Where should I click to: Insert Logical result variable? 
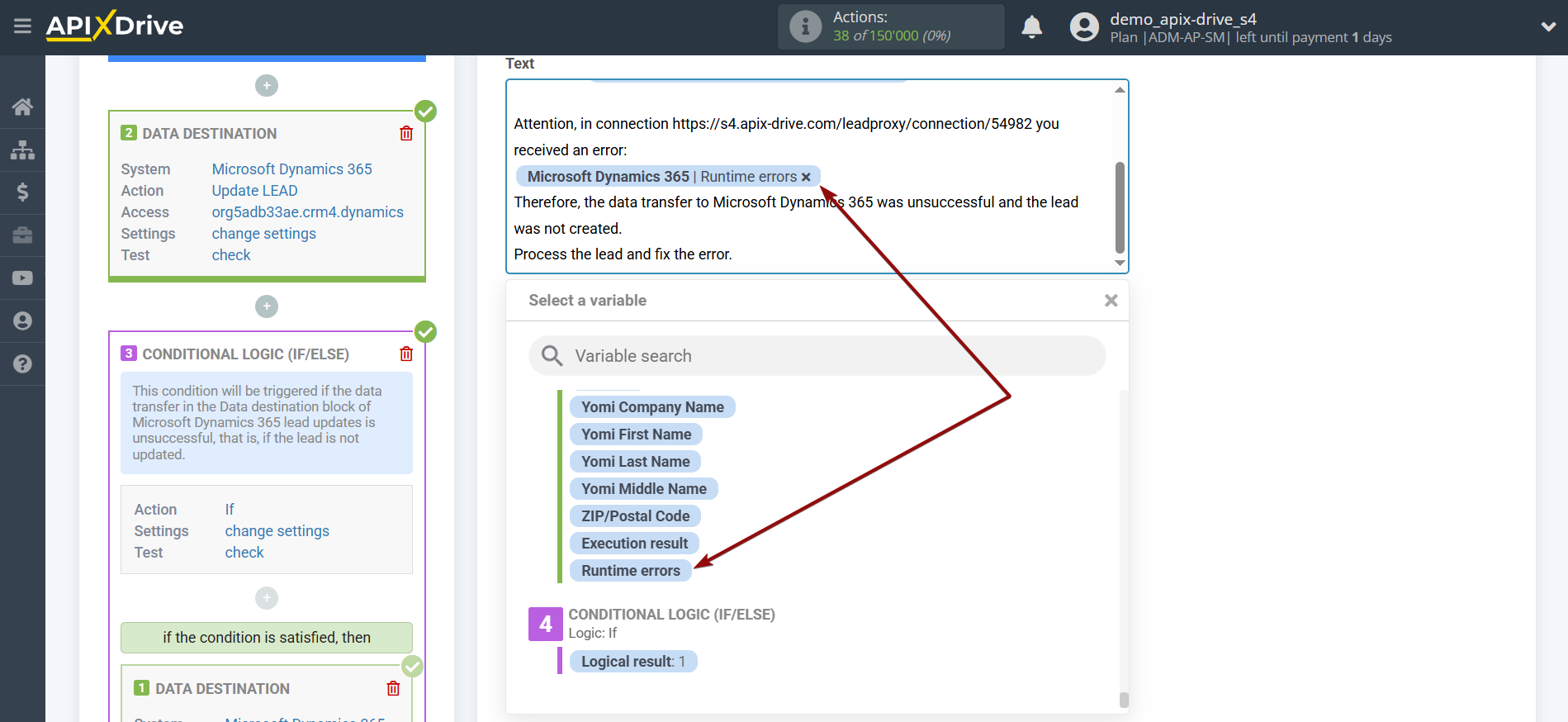pos(633,662)
